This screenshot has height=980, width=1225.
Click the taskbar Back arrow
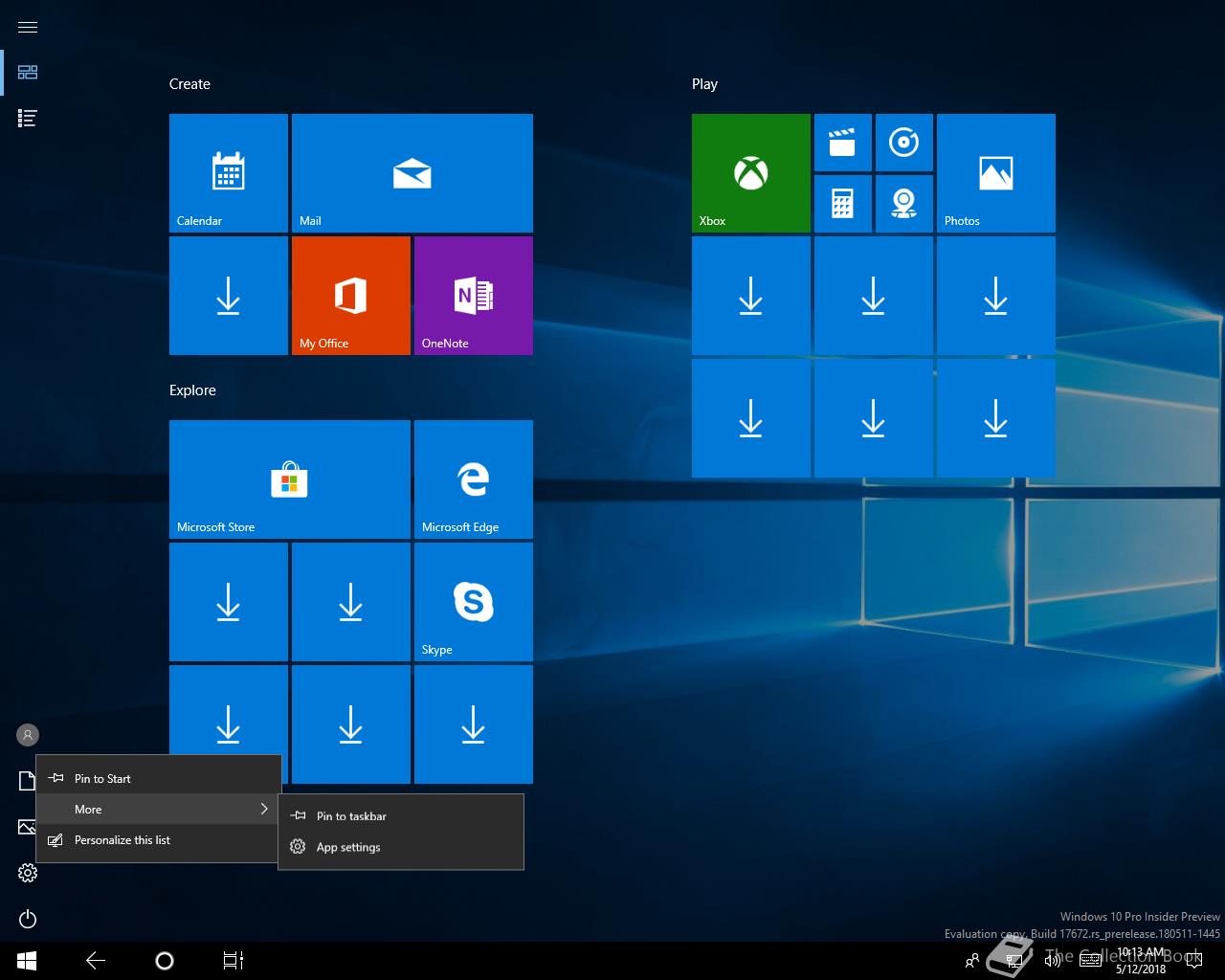[96, 961]
